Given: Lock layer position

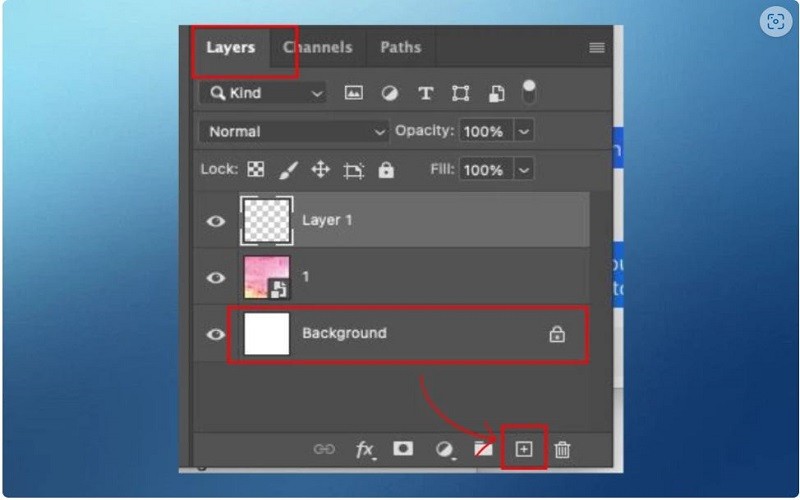Looking at the screenshot, I should (x=320, y=169).
